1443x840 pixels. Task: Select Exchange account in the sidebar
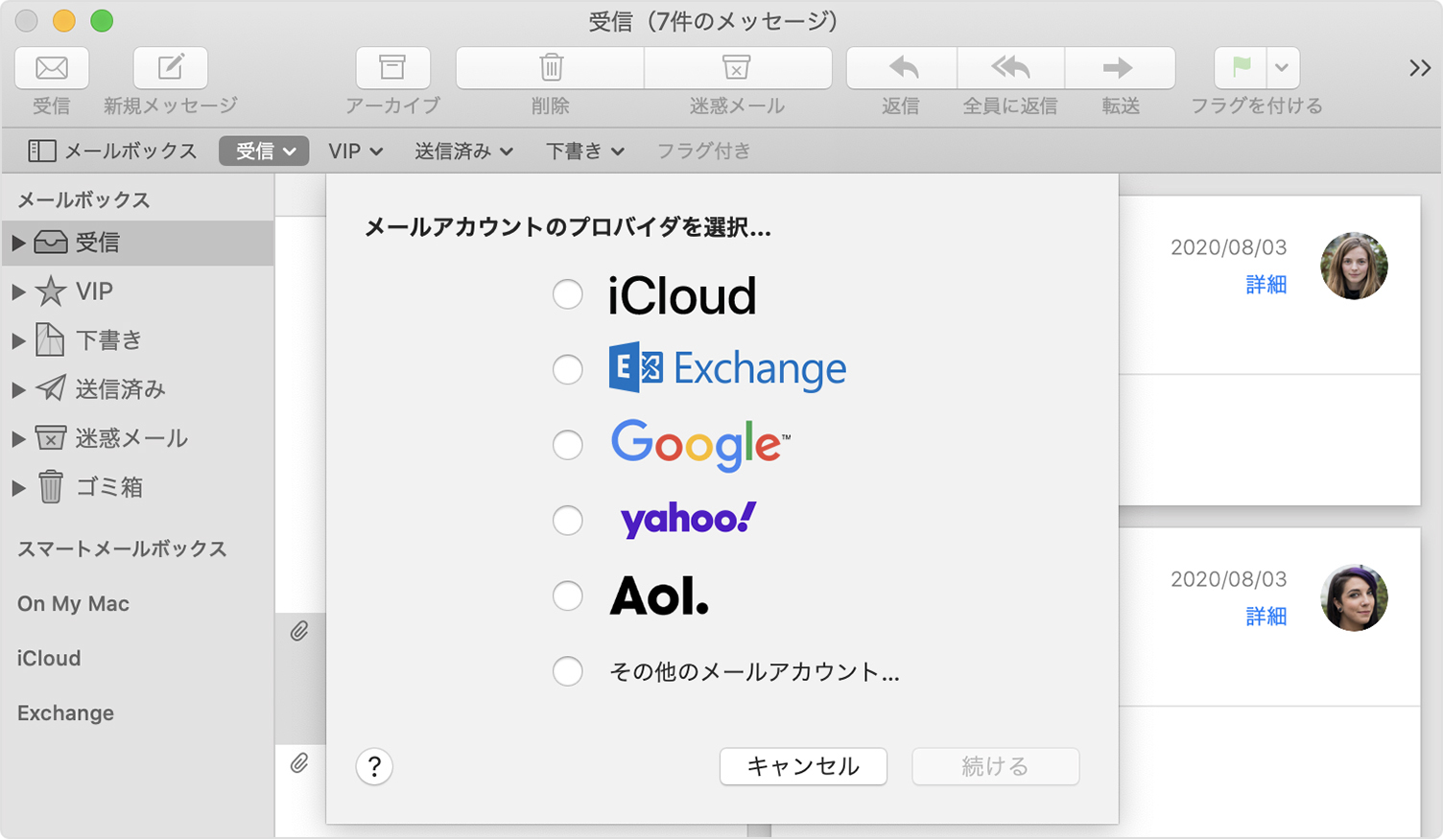coord(65,712)
